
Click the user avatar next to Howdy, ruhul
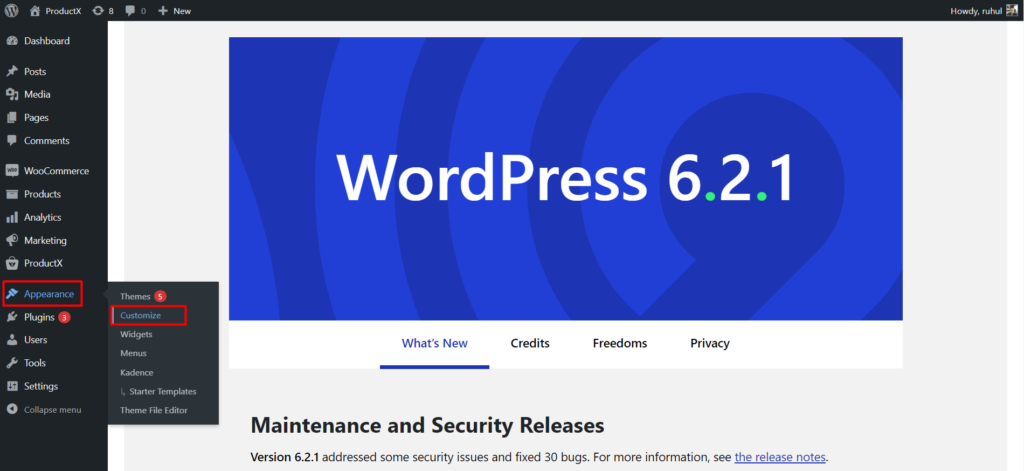[x=1012, y=10]
